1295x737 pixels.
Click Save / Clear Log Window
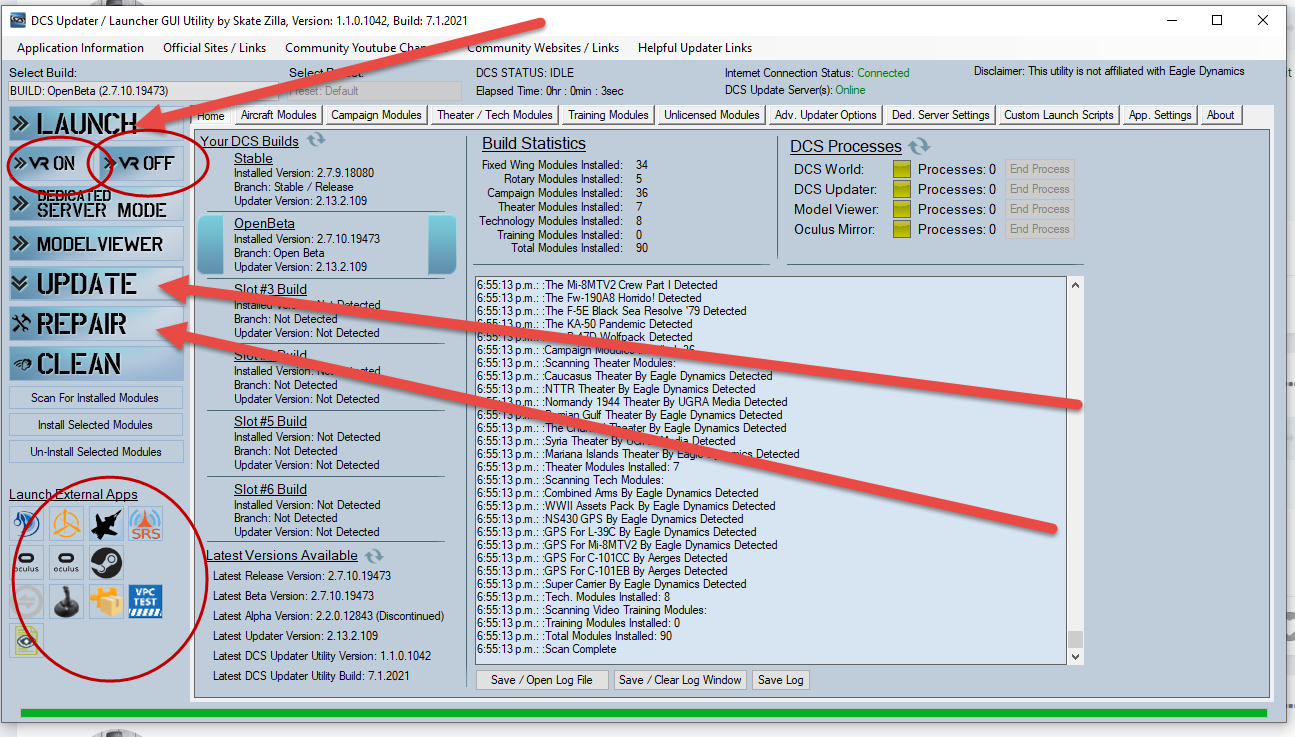[x=680, y=680]
